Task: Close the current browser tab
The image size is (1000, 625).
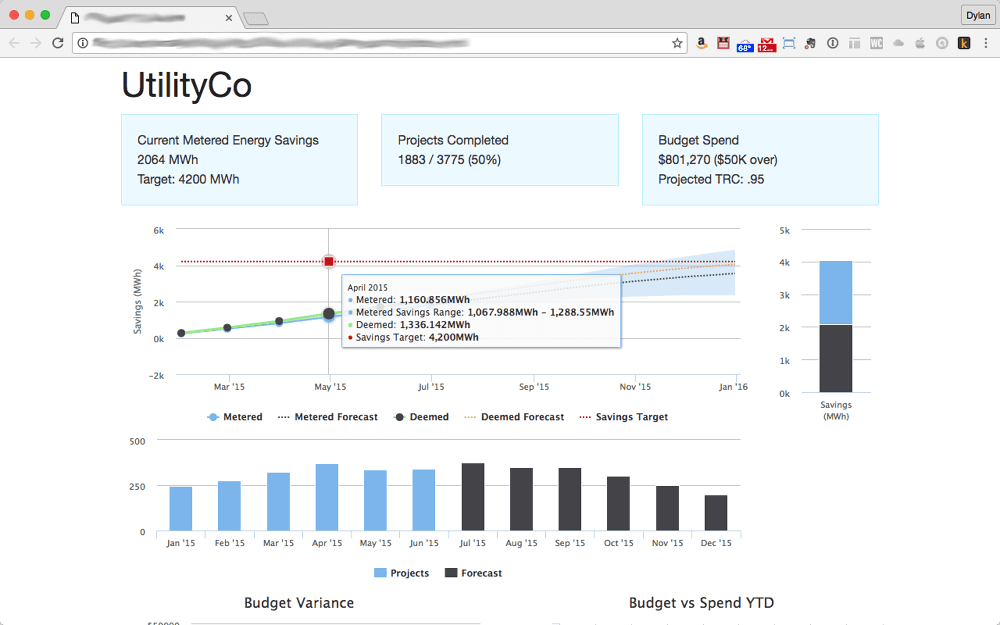Action: [229, 18]
